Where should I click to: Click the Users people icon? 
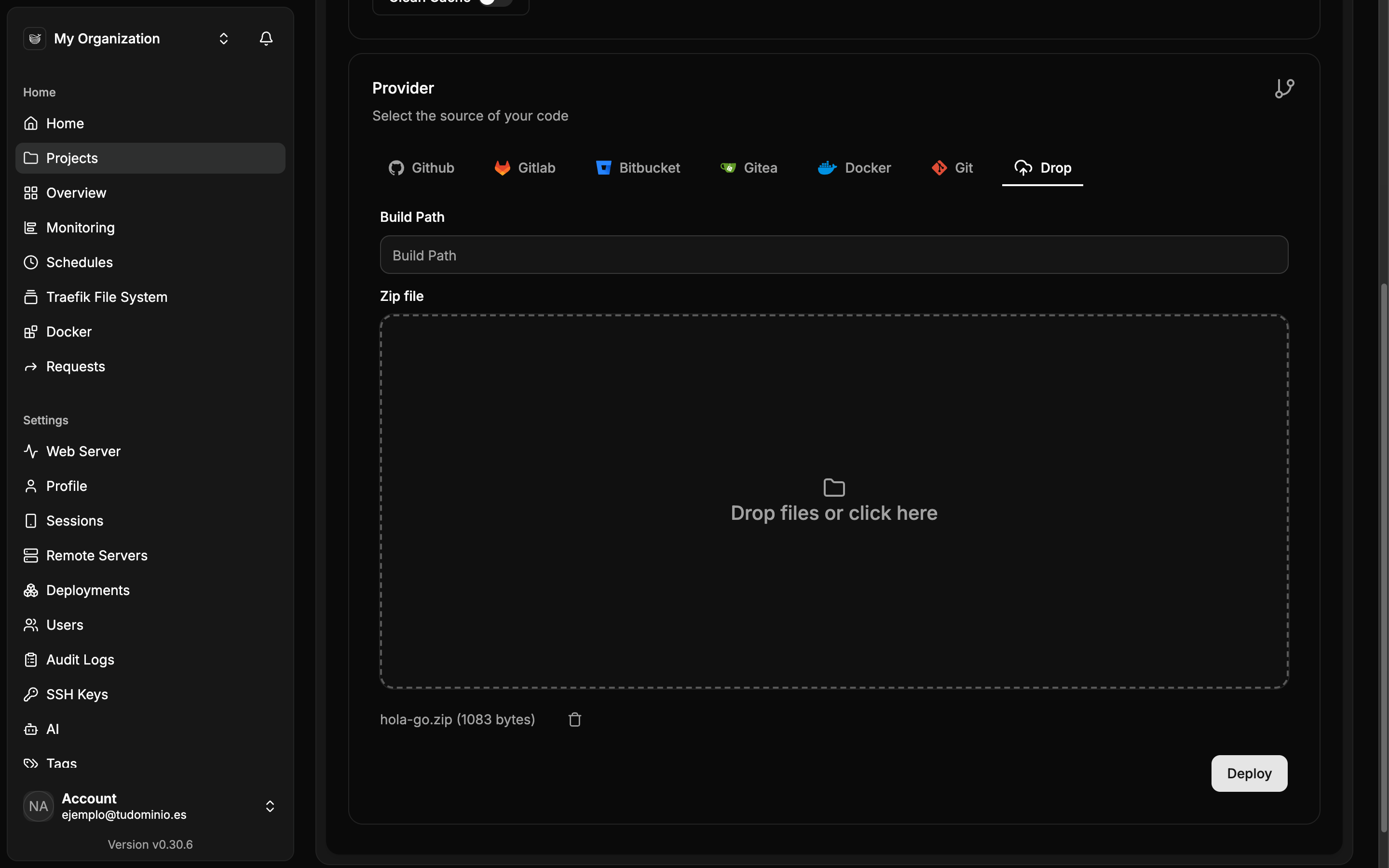31,625
